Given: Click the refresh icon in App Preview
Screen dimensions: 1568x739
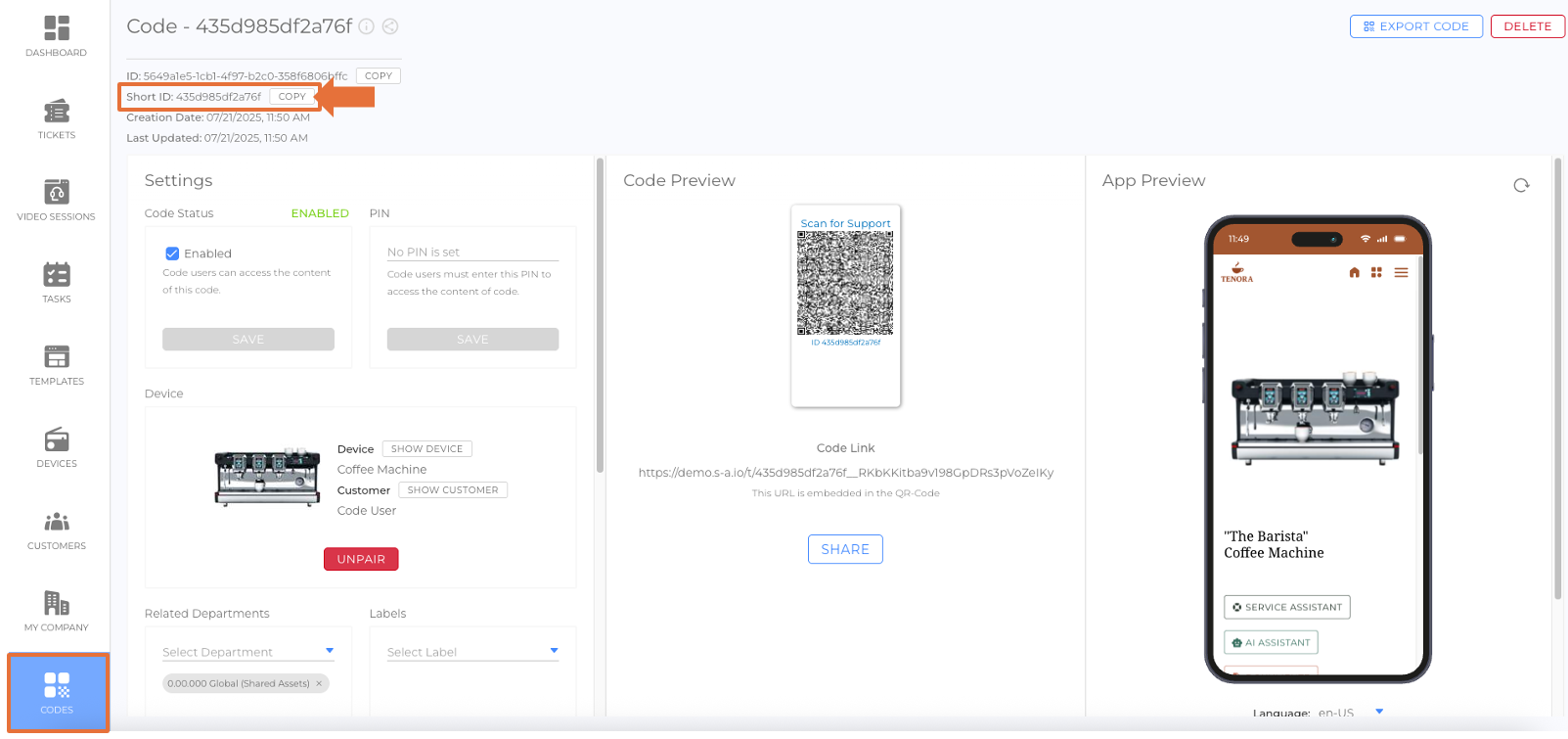Looking at the screenshot, I should click(1521, 185).
